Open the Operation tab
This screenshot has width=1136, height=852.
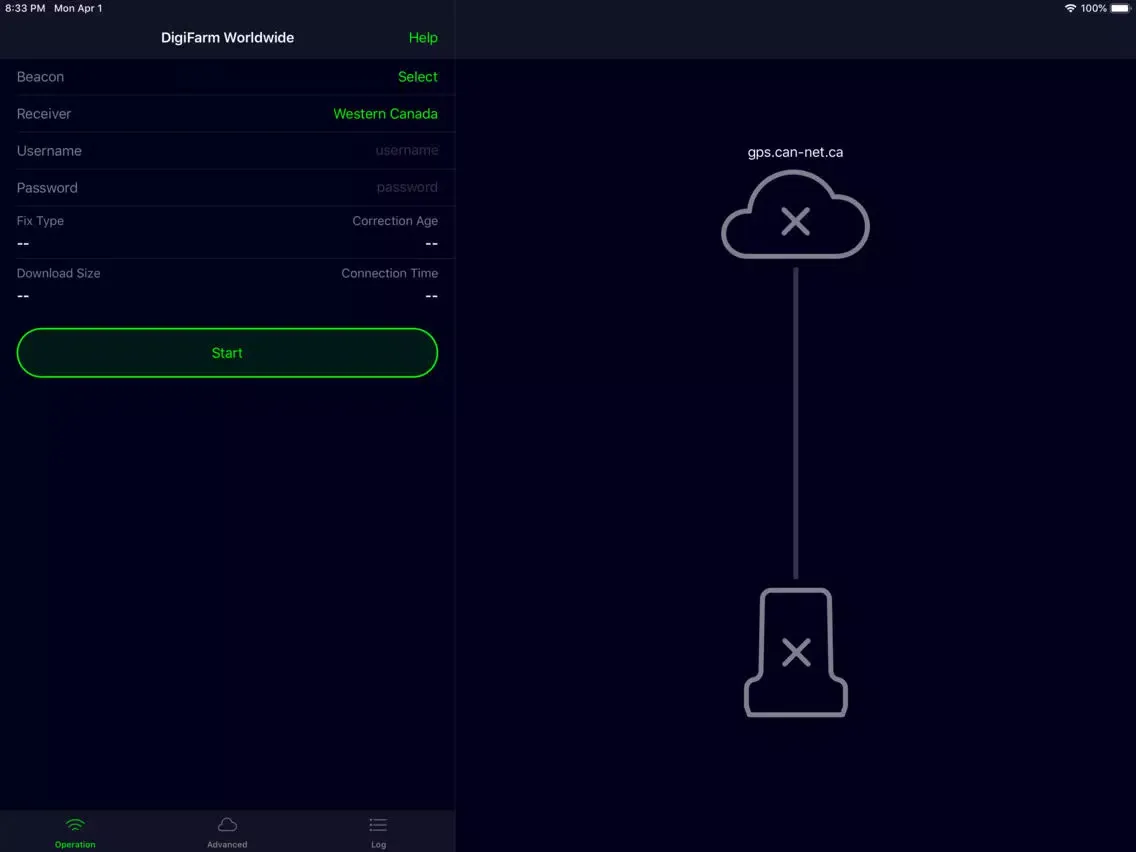pos(75,832)
